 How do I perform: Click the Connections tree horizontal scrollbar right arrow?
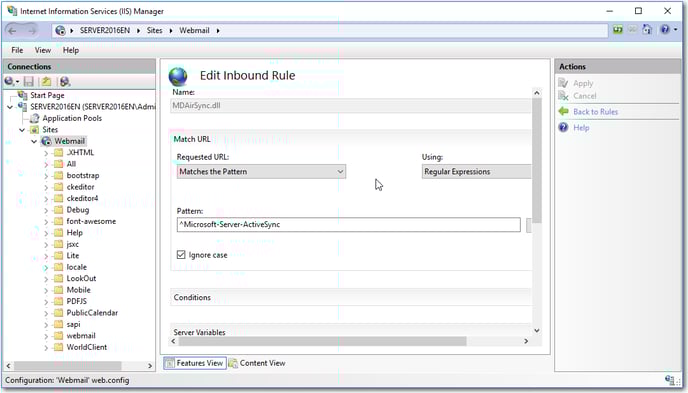150,365
